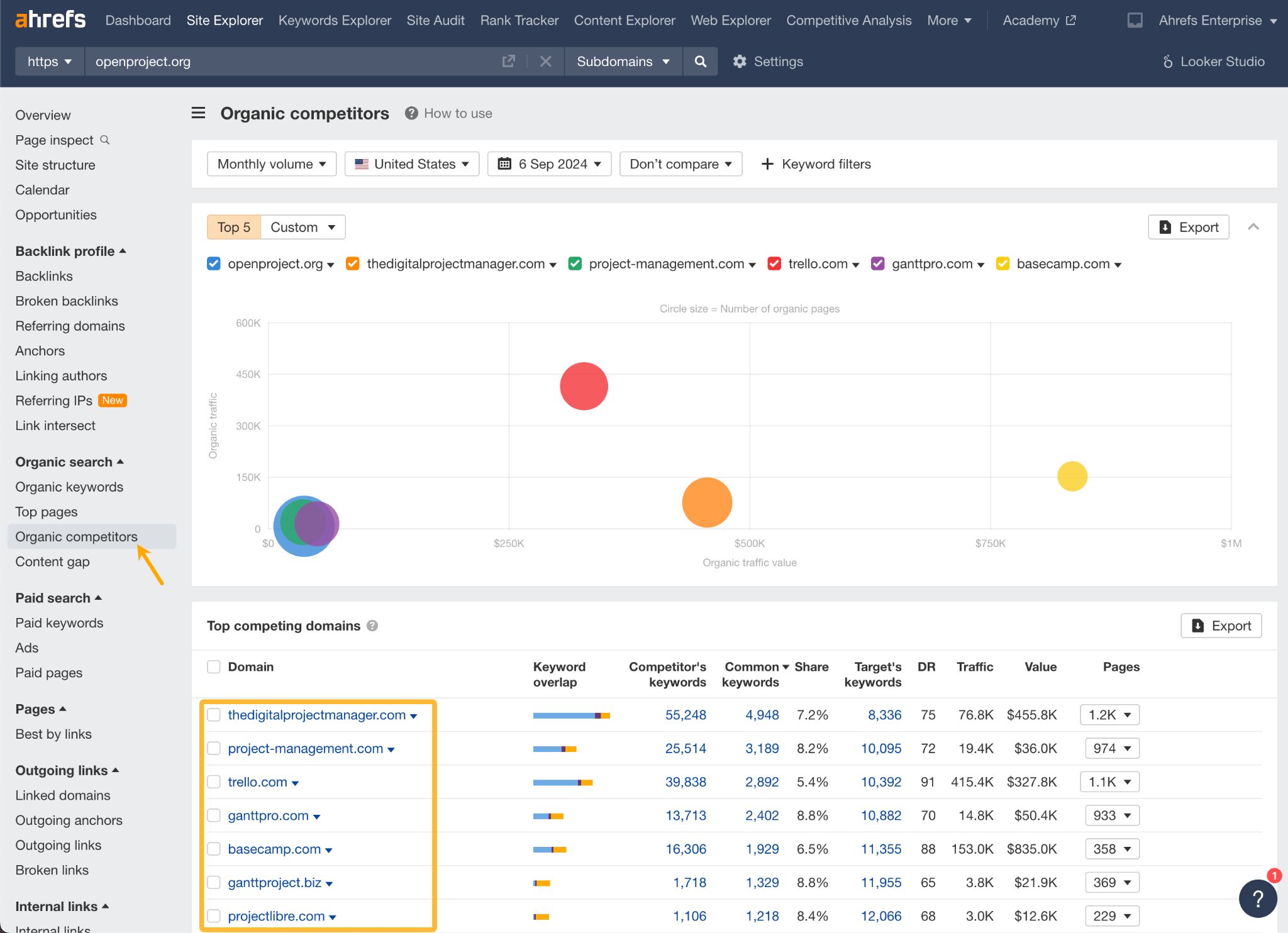
Task: Open the report menu beside Organic competitors heading
Action: point(198,113)
